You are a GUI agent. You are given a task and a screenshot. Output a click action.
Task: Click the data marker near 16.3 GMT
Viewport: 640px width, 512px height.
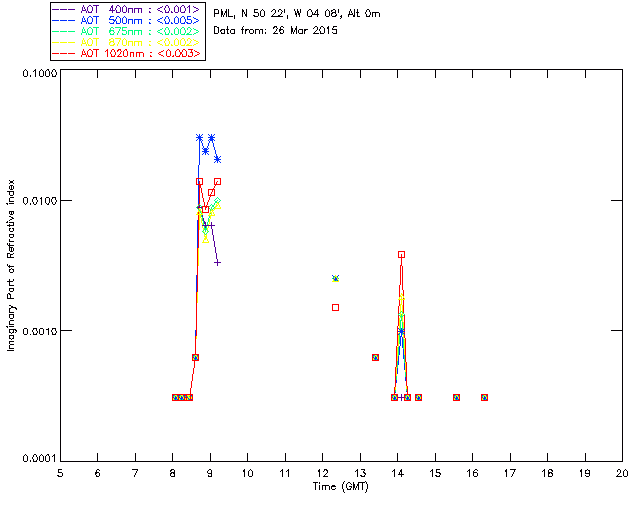tap(484, 397)
